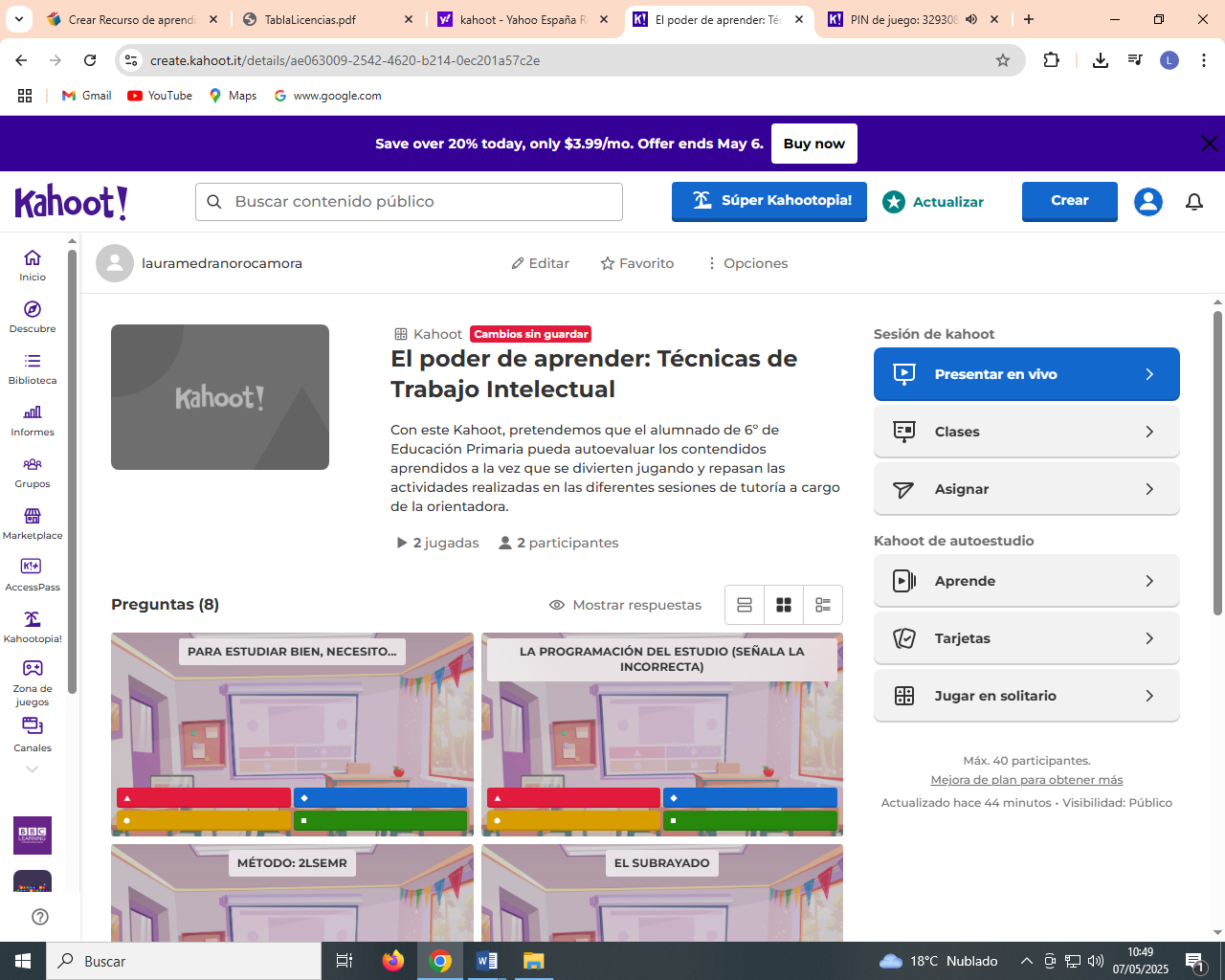
Task: Click Súper Kahootopia! button
Action: 769,201
